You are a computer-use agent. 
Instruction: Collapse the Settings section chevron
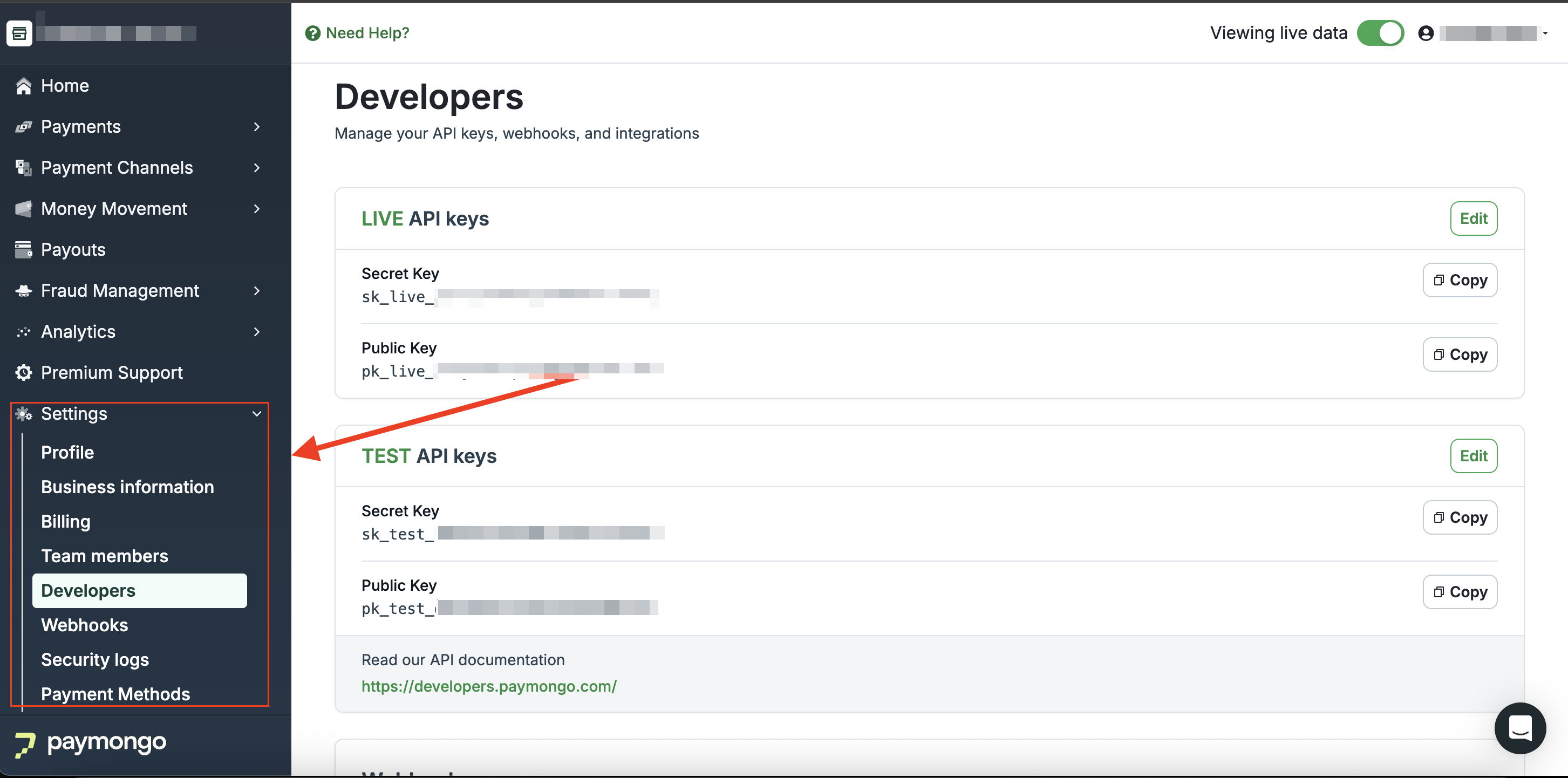point(257,414)
